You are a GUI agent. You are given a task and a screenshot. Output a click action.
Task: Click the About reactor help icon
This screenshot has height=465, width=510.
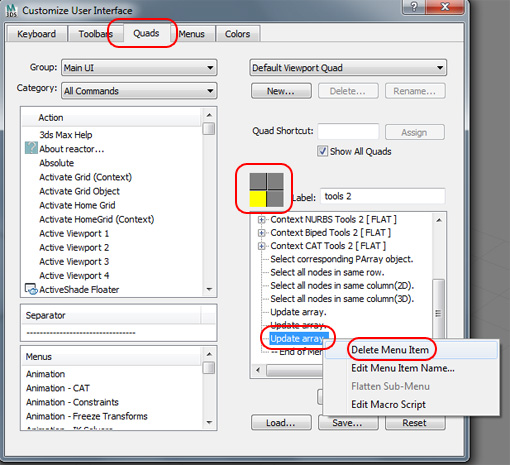click(x=31, y=148)
